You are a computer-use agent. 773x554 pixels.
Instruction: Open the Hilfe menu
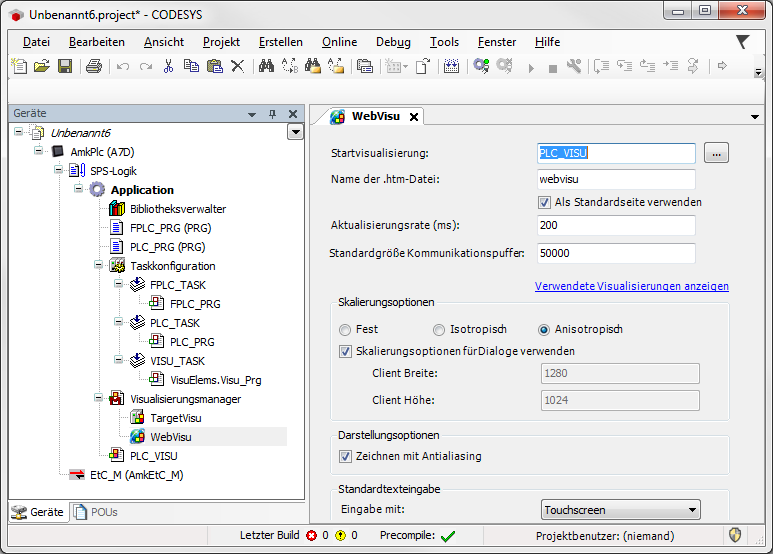(x=547, y=42)
